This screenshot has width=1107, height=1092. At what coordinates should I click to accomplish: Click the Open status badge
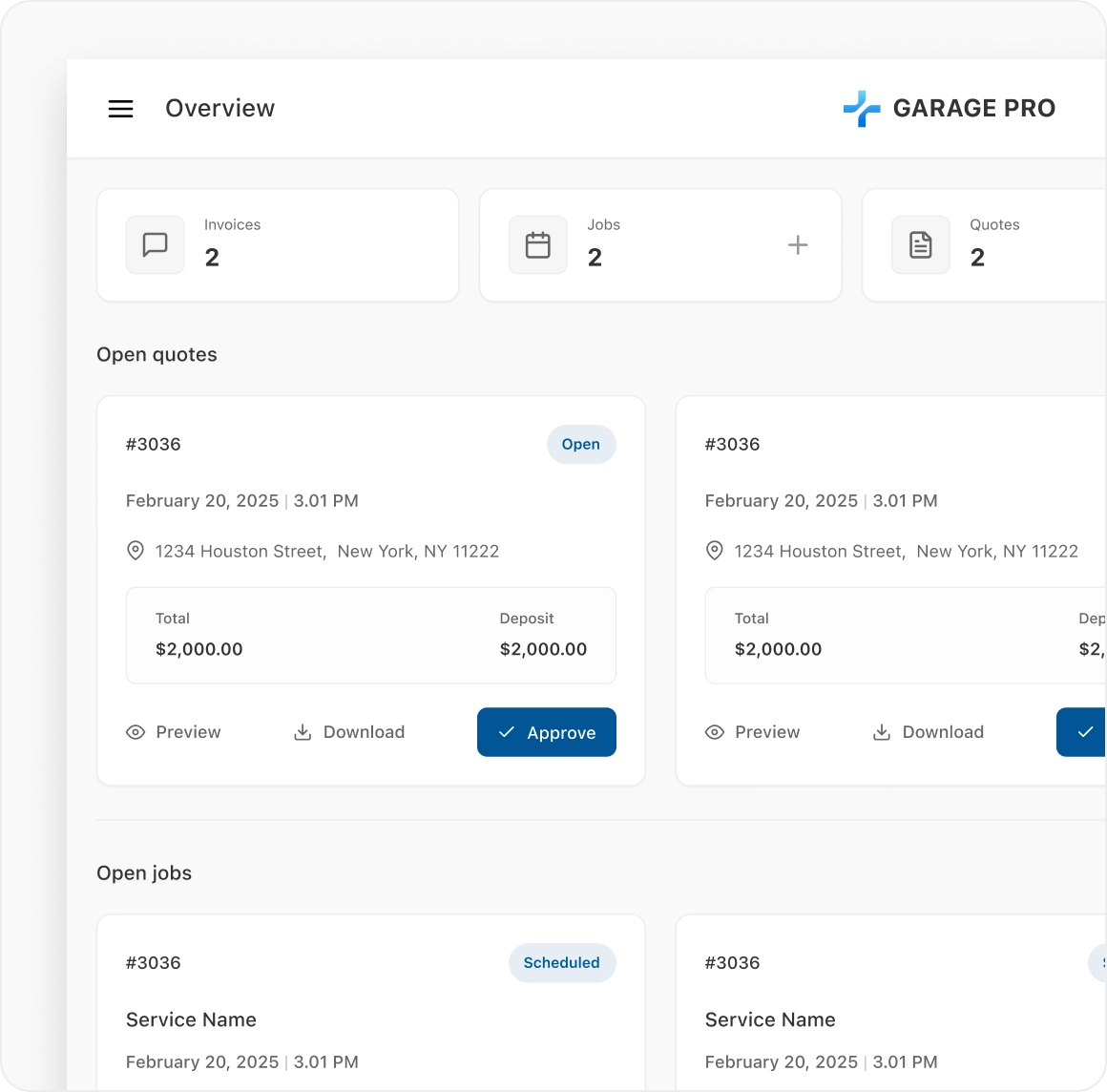point(580,445)
